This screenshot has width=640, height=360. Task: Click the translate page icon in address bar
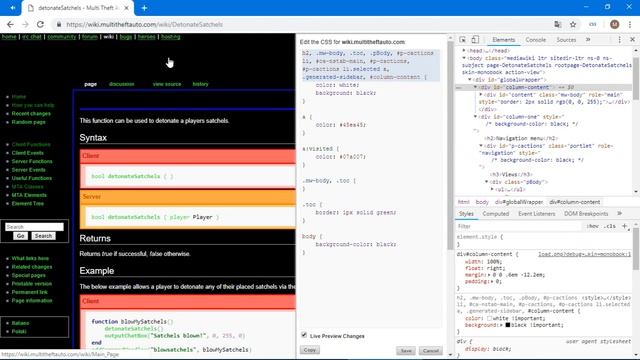coord(558,24)
